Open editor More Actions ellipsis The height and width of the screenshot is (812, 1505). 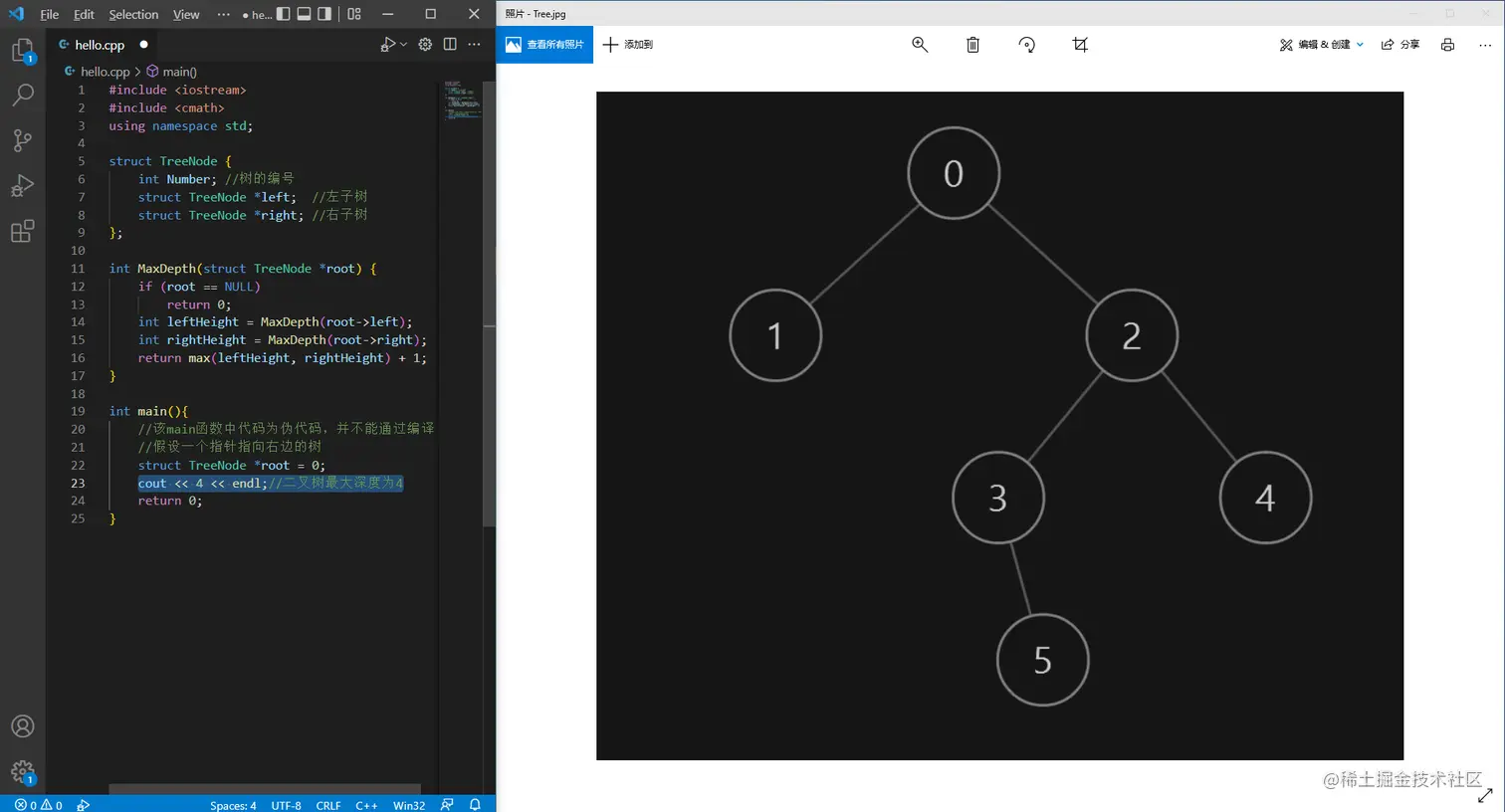[x=475, y=44]
